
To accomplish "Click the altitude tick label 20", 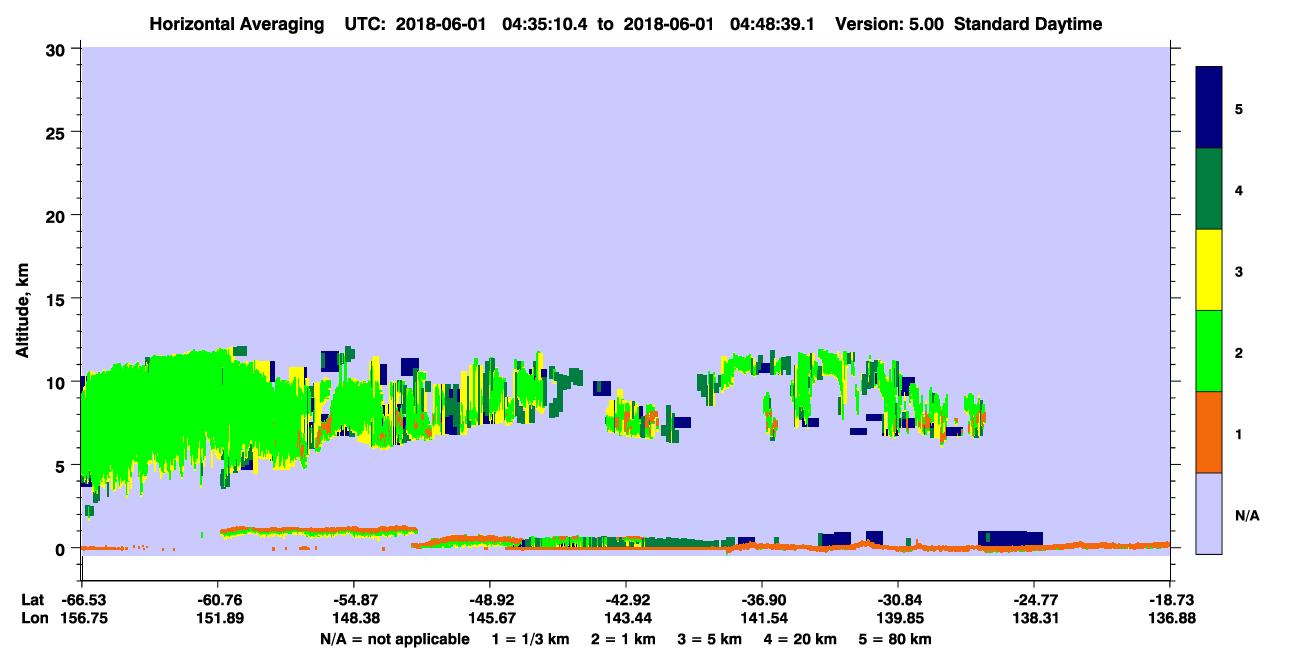I will point(58,215).
